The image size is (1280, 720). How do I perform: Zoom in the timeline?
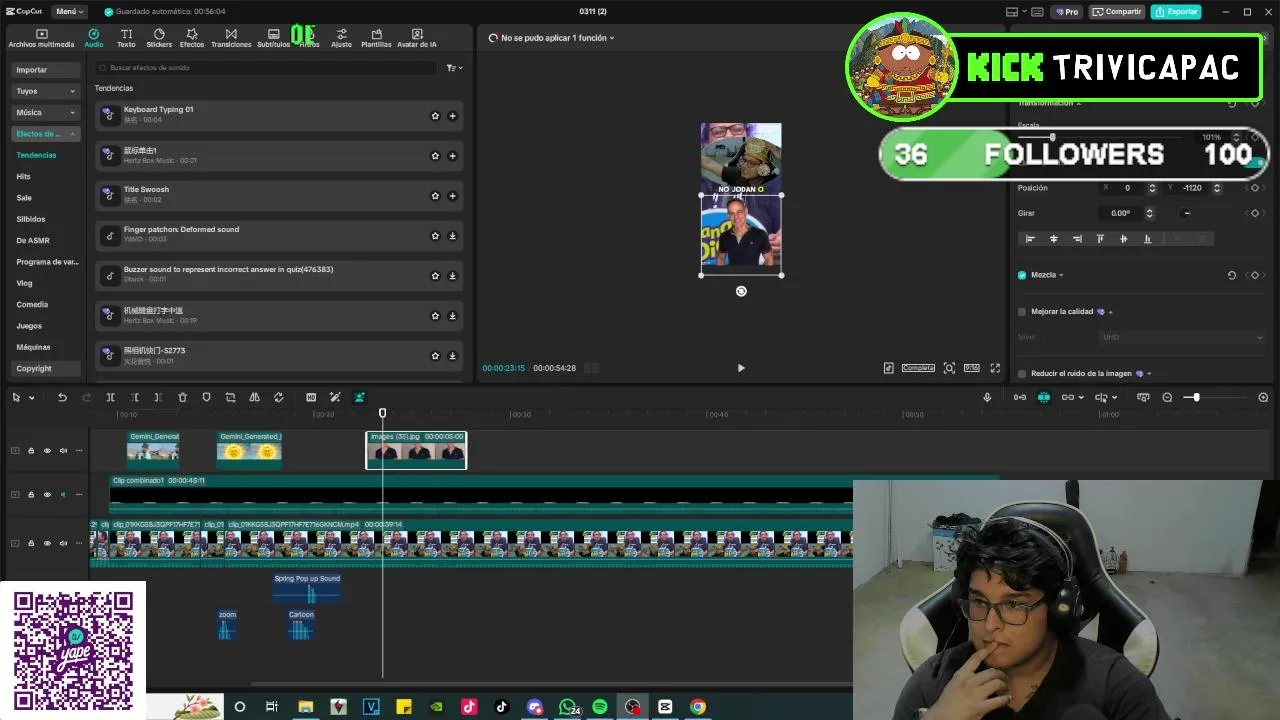[x=1263, y=397]
